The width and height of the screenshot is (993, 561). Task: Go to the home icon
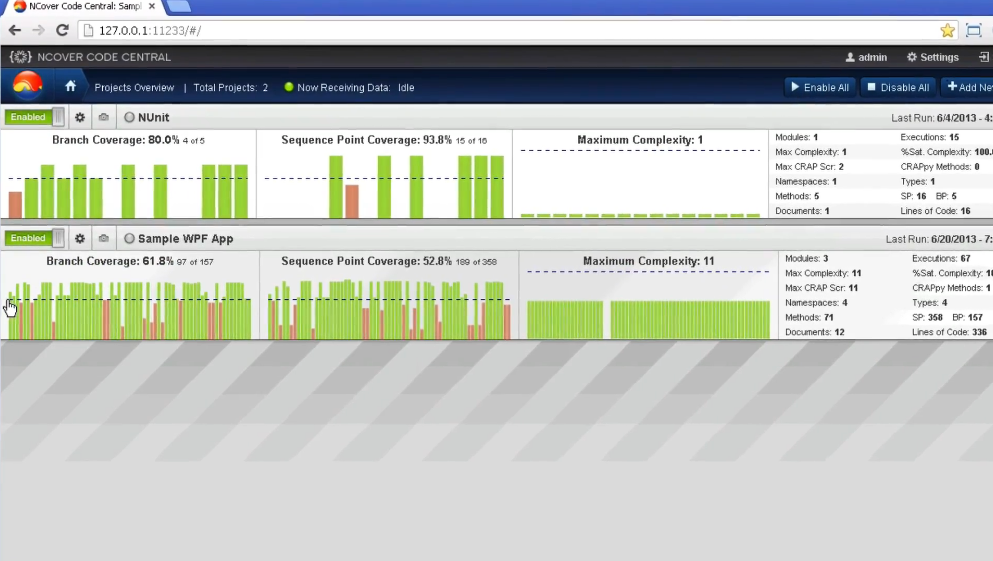click(70, 86)
